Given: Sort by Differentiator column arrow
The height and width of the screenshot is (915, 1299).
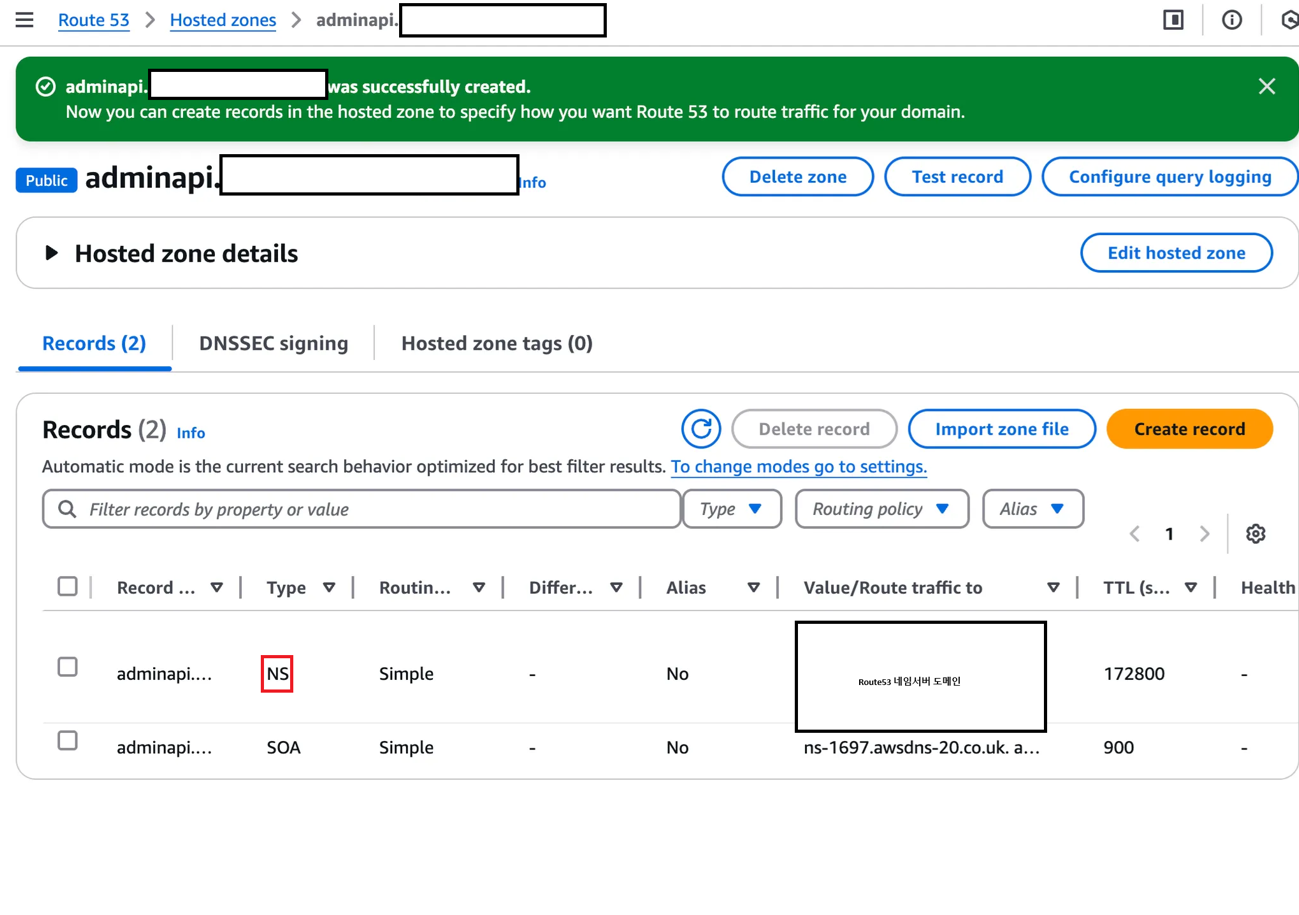Looking at the screenshot, I should click(x=616, y=588).
